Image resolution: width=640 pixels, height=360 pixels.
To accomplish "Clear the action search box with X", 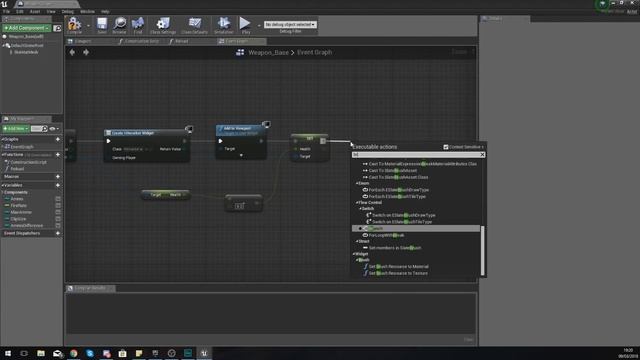I will point(482,155).
